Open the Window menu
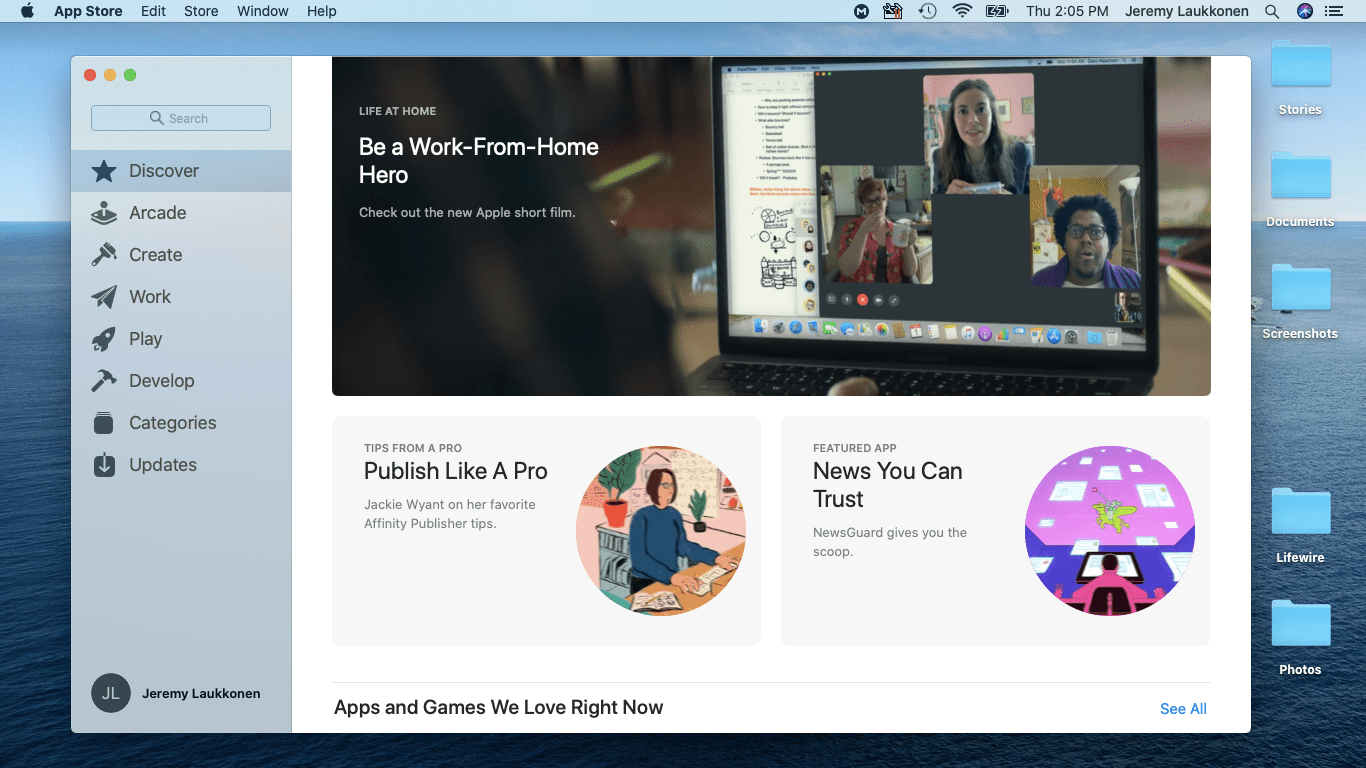This screenshot has width=1366, height=768. click(263, 11)
